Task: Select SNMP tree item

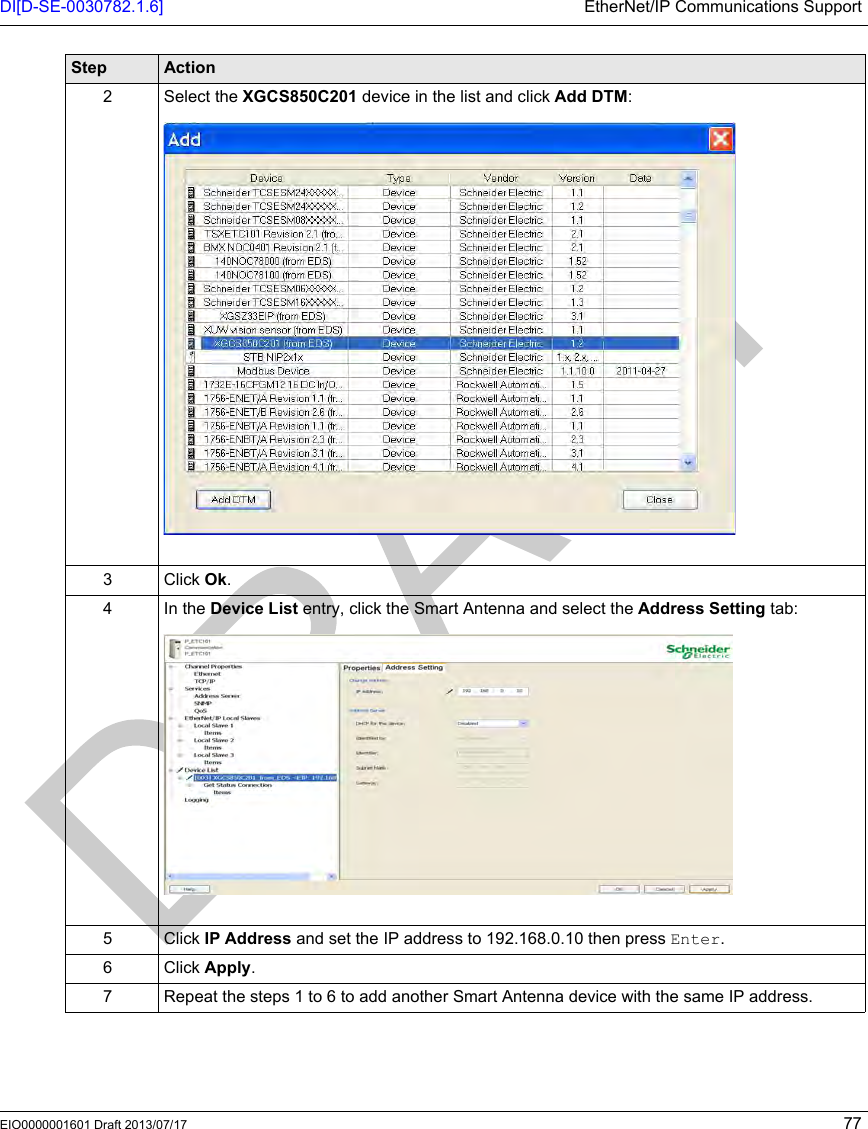Action: coord(202,703)
